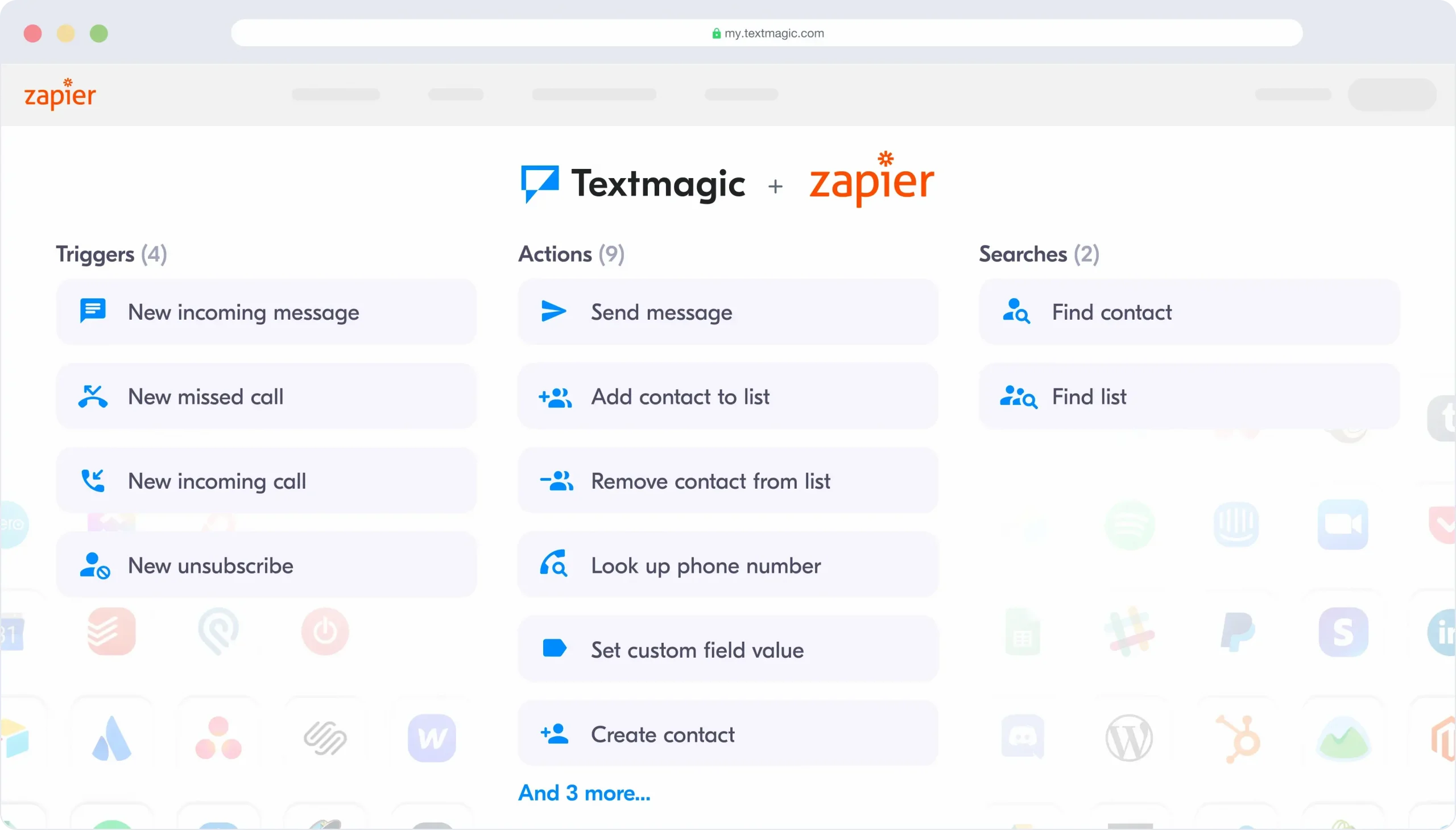
Task: Click the Look up phone number icon
Action: (554, 564)
